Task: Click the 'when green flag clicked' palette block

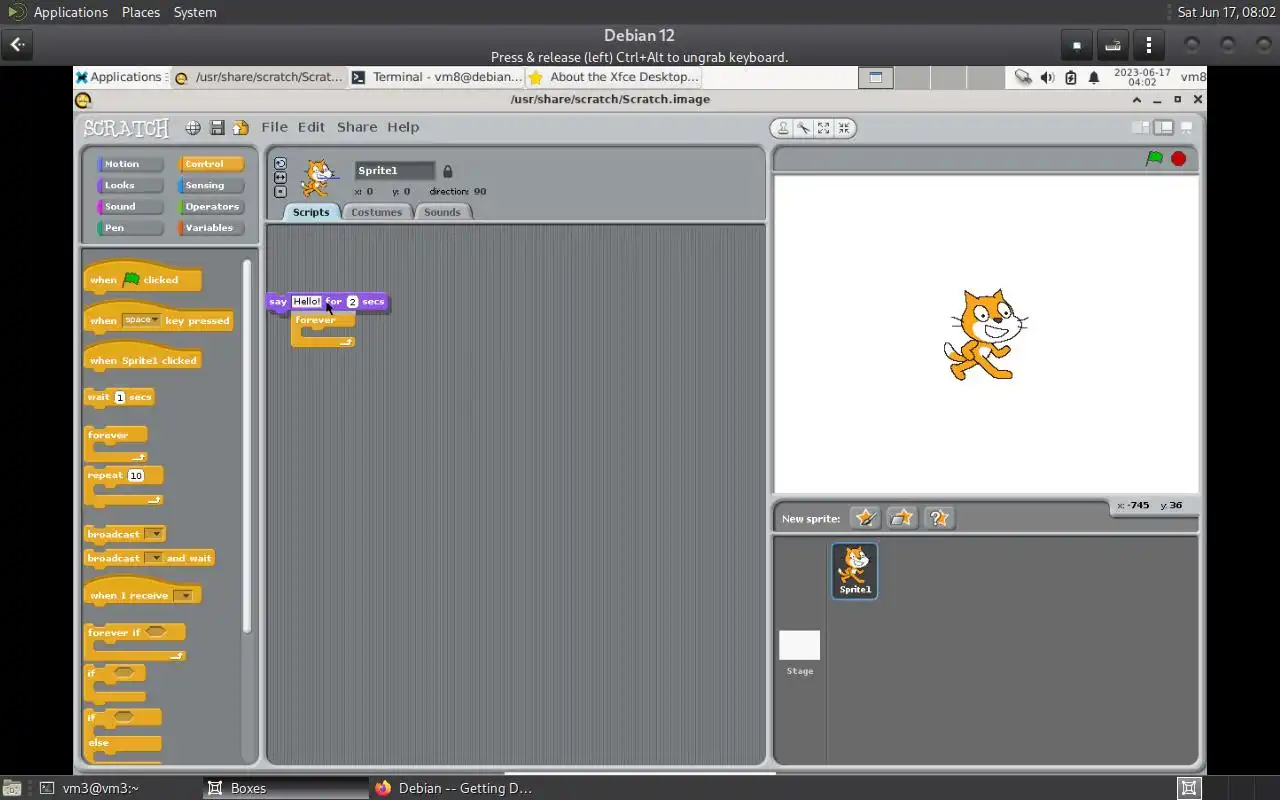Action: click(x=142, y=278)
